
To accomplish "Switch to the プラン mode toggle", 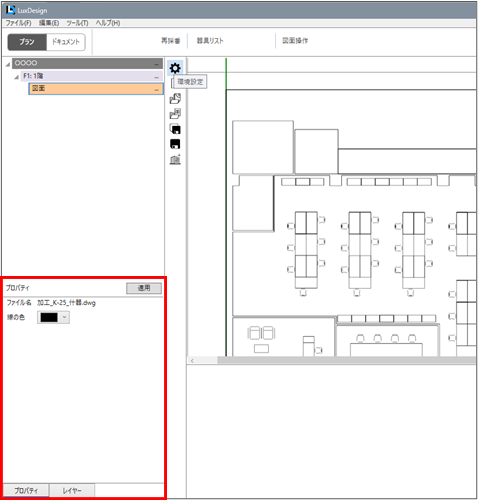I will point(27,42).
